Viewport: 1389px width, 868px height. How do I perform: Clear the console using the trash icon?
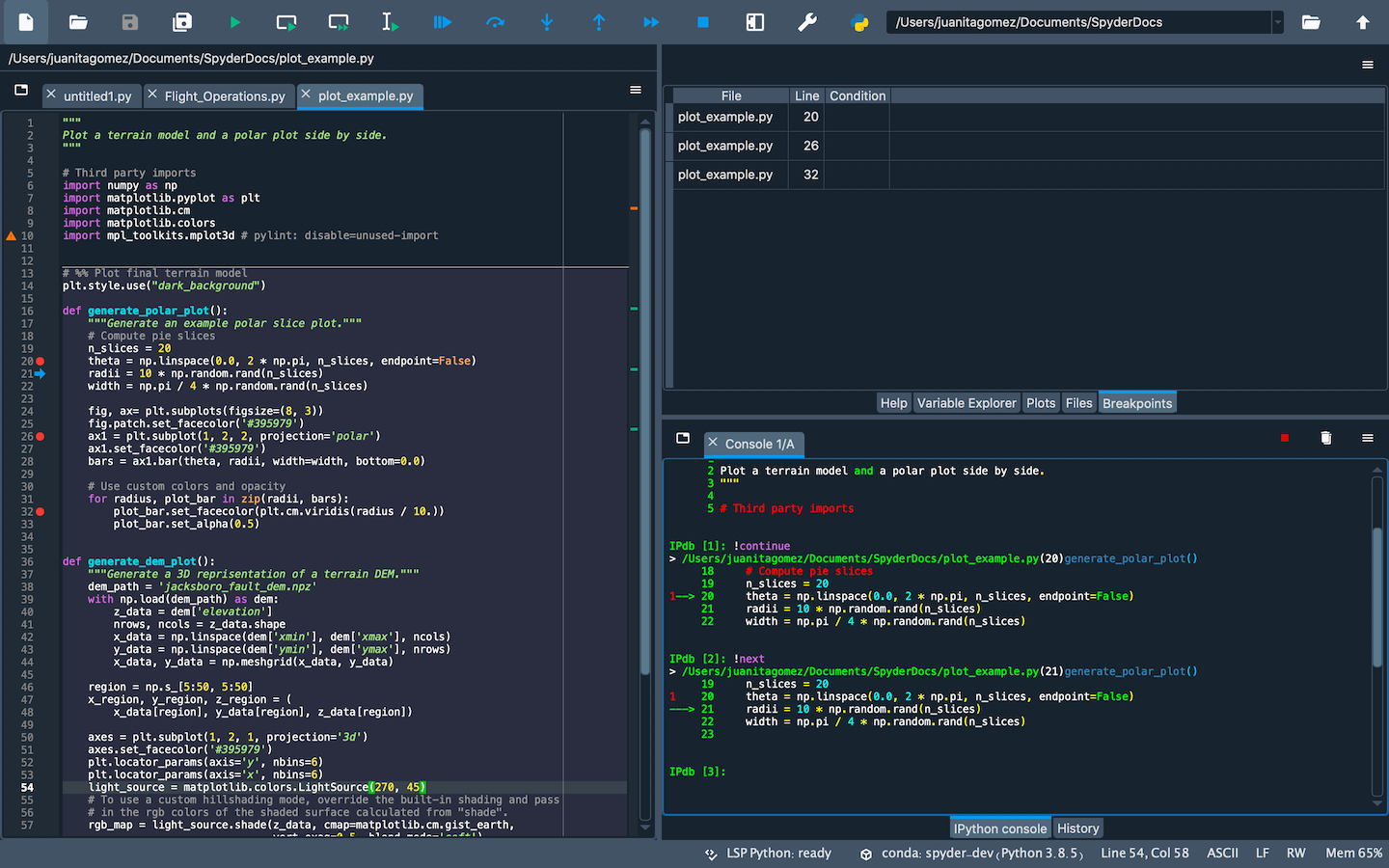pyautogui.click(x=1326, y=437)
